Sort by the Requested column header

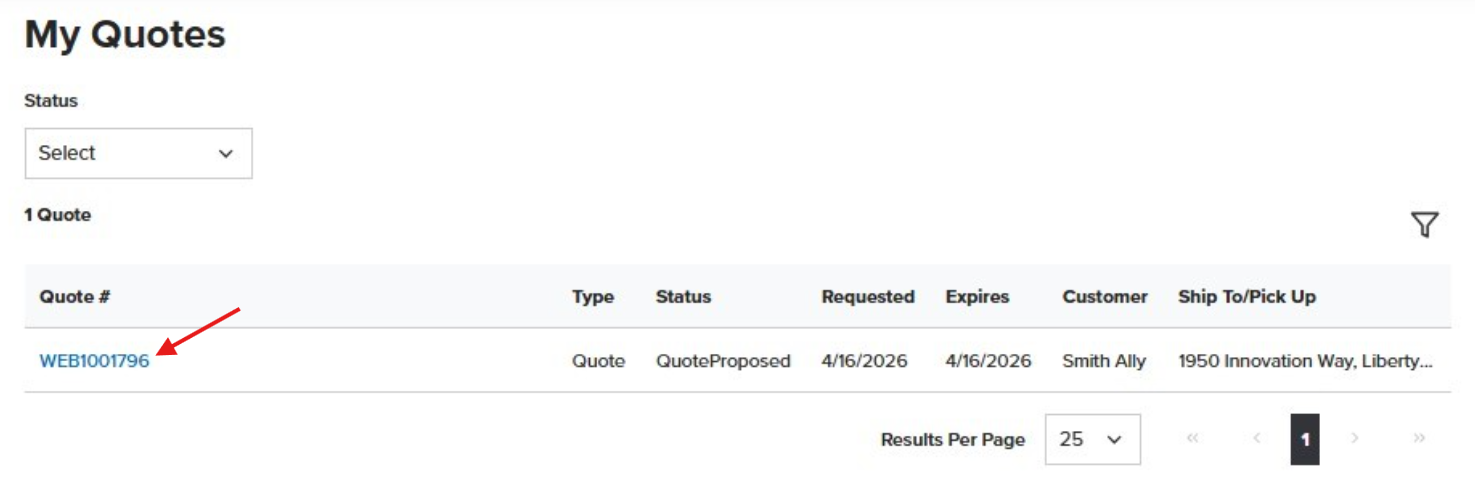(868, 297)
